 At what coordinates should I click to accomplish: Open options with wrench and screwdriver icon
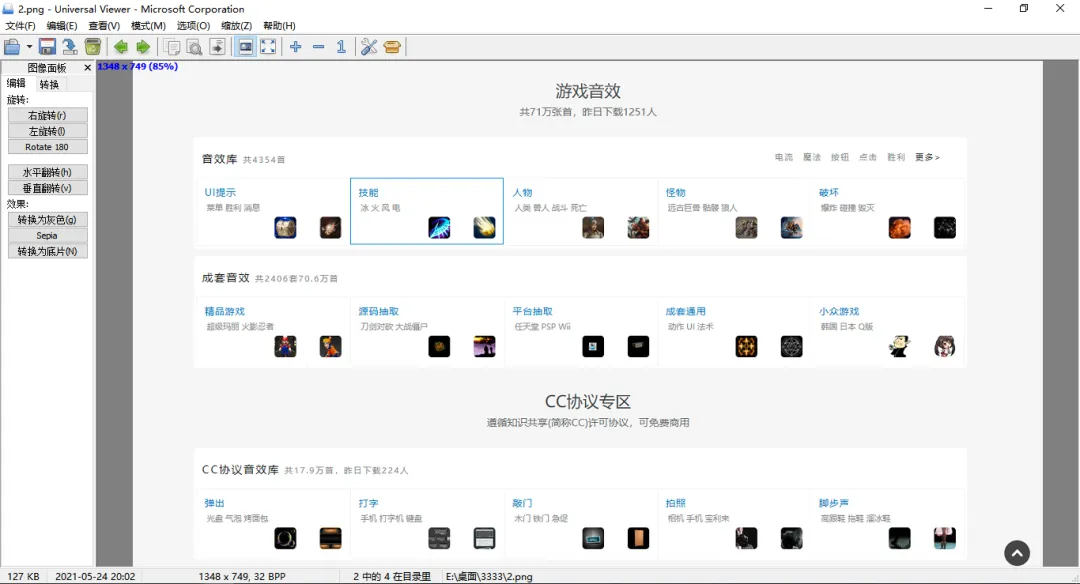[x=369, y=47]
